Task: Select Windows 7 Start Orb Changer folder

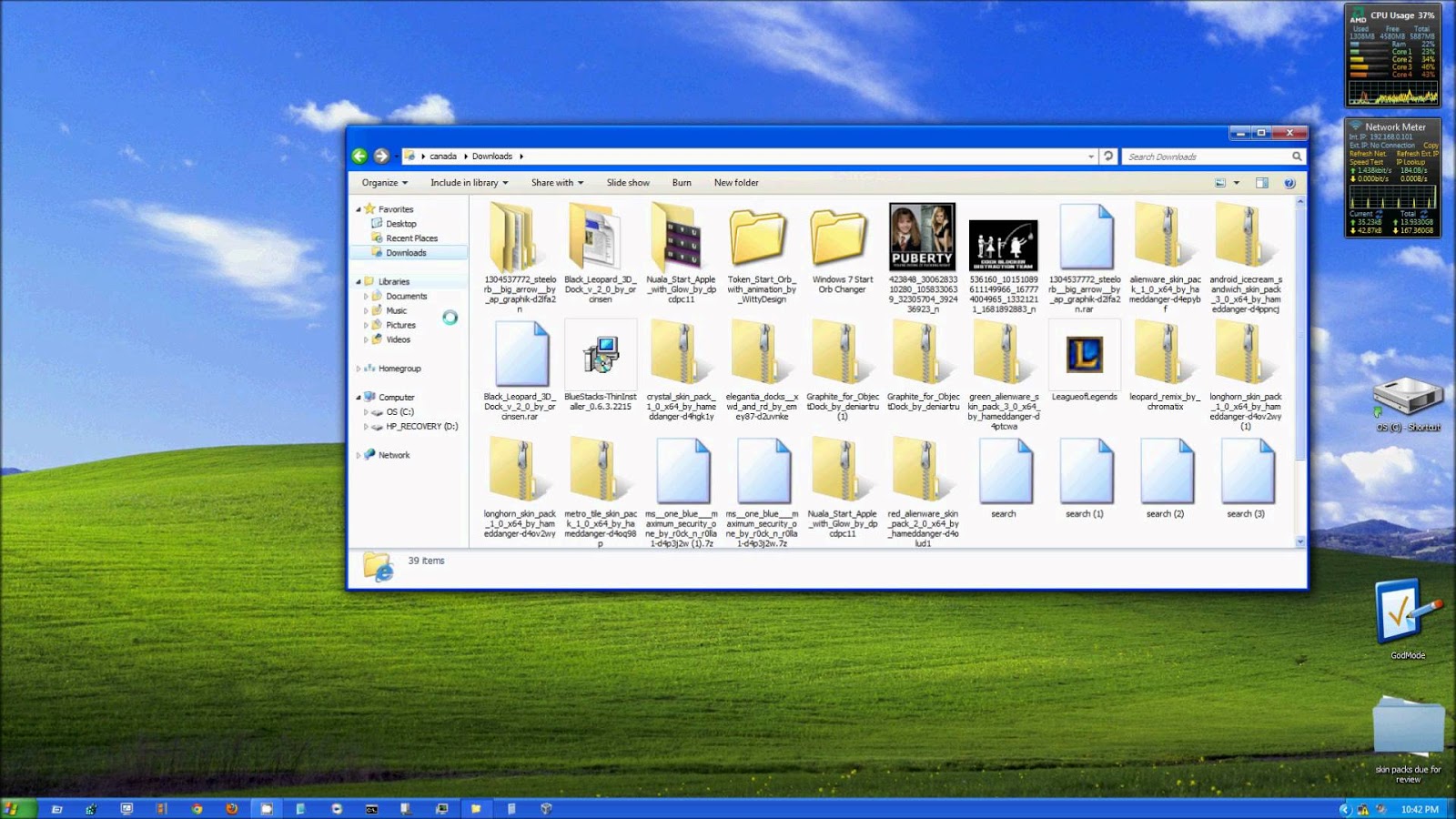Action: [842, 249]
